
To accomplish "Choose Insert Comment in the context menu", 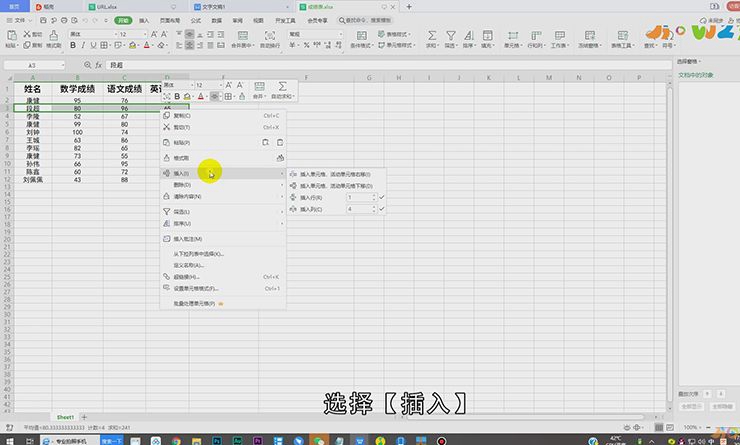I will 224,239.
